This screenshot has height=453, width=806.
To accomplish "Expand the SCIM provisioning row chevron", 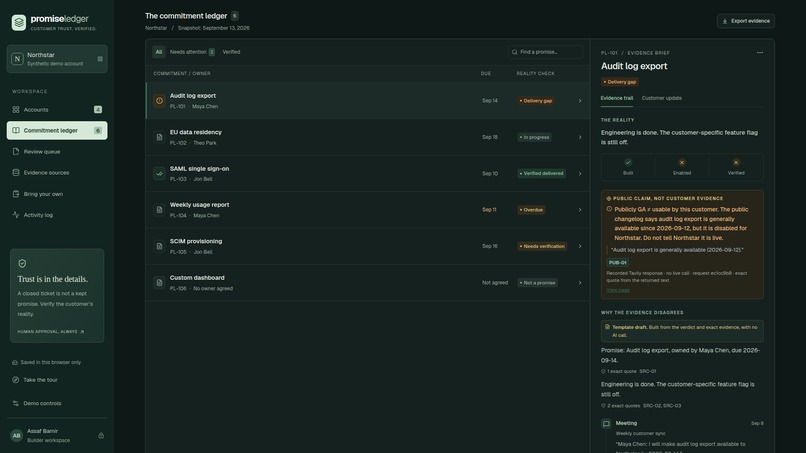I will (x=580, y=246).
